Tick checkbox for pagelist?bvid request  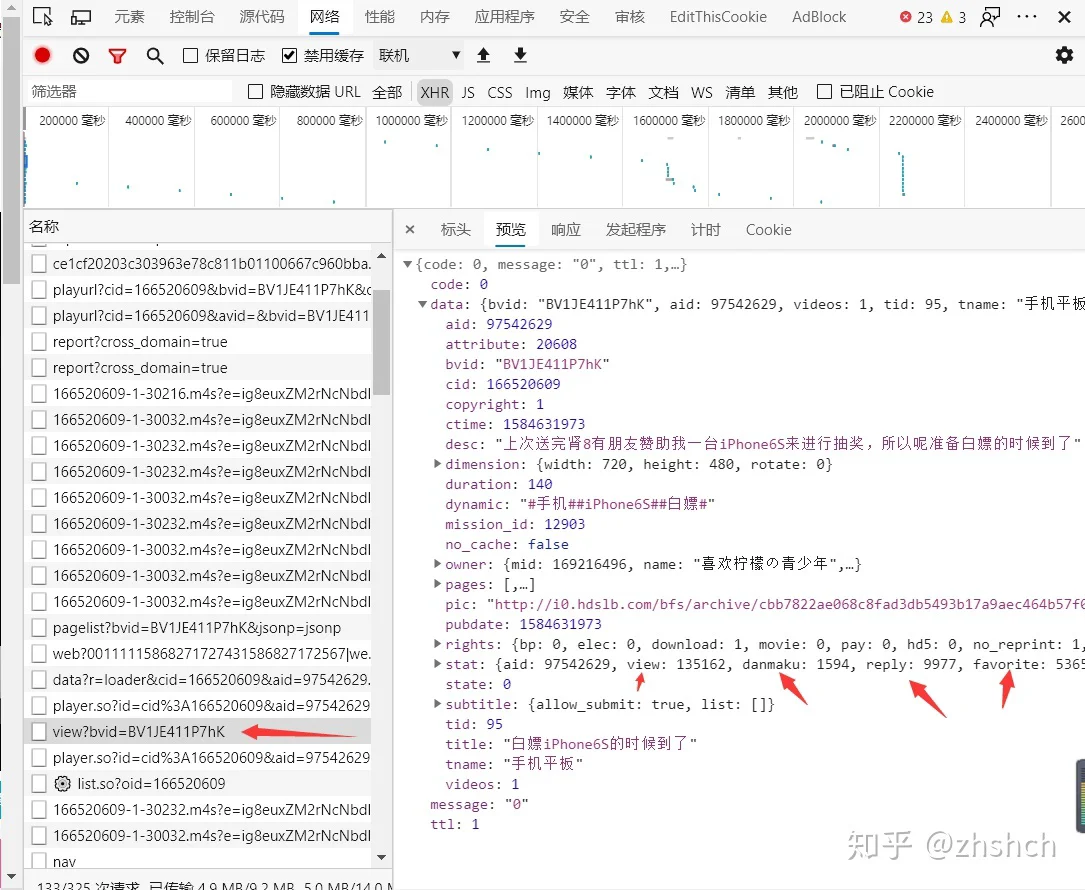click(x=39, y=628)
